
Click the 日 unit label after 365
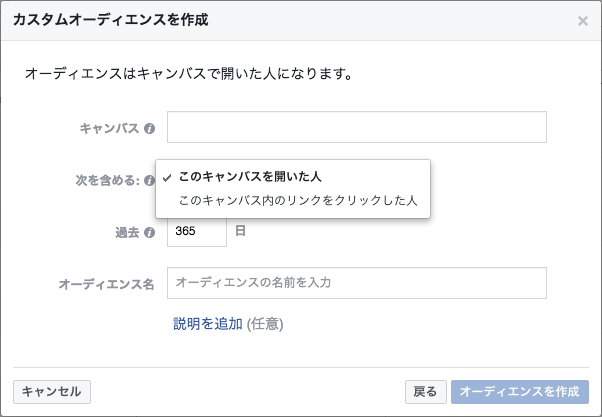point(240,231)
